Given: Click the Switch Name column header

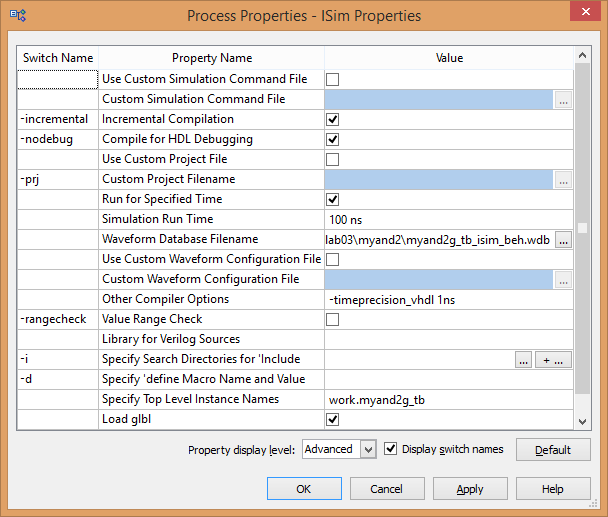Looking at the screenshot, I should click(x=58, y=58).
